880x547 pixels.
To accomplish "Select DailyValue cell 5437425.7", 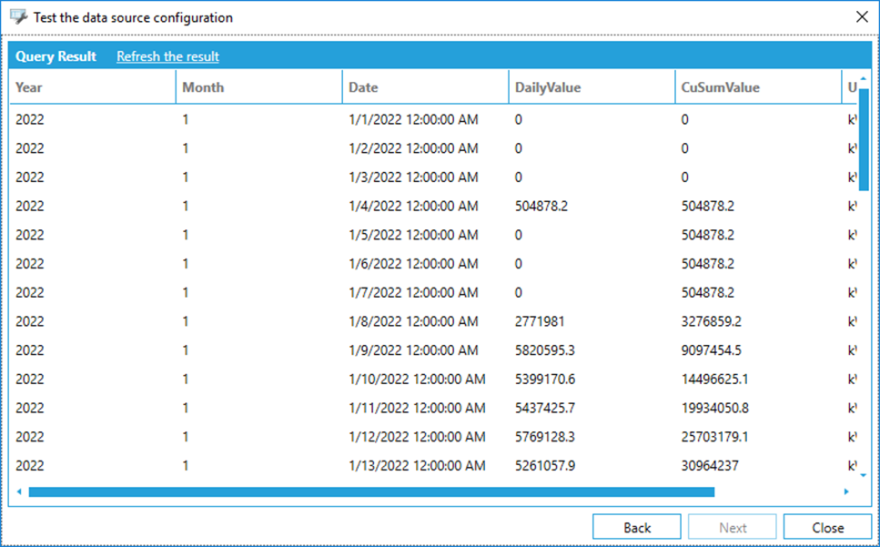I will point(549,408).
